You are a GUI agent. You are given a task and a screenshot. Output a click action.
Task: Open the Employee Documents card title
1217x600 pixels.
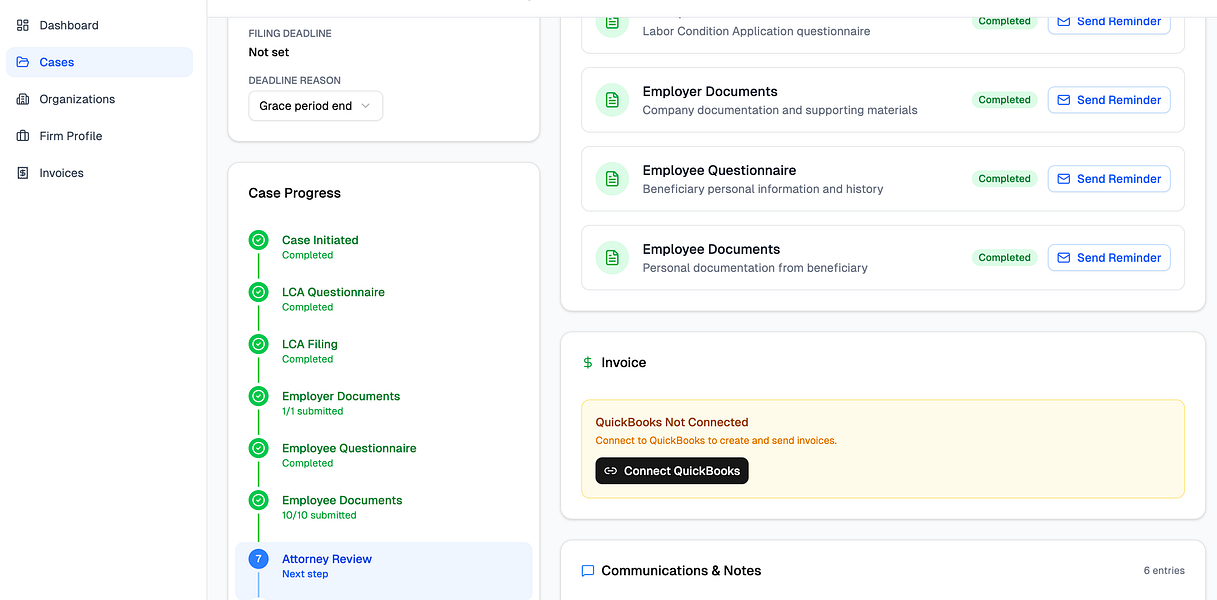pos(711,249)
